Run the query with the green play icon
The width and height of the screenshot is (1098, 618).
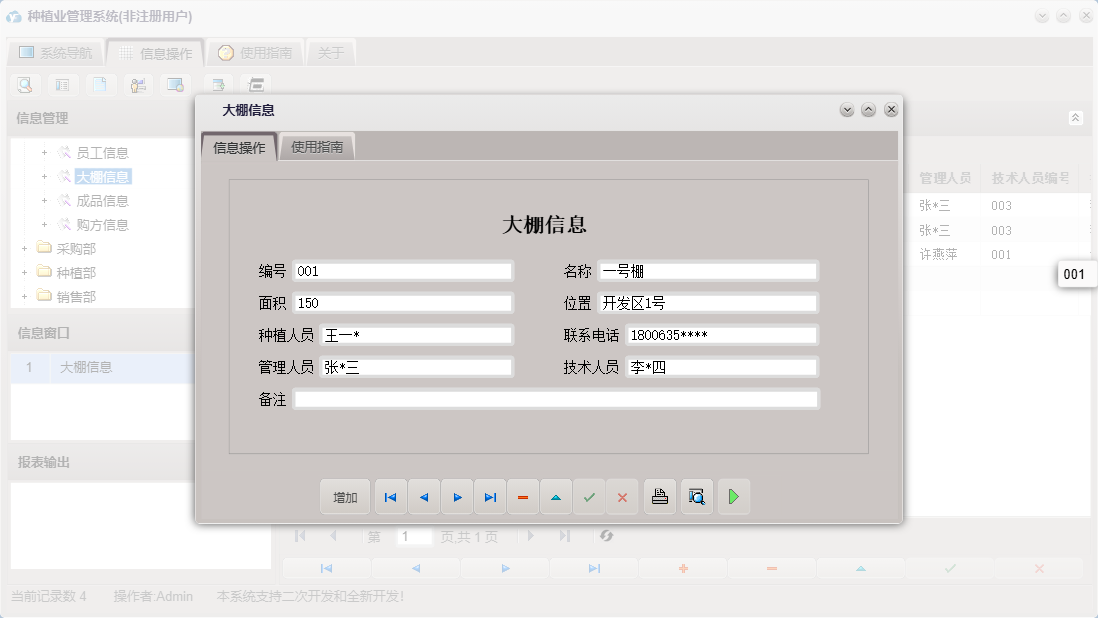tap(733, 496)
